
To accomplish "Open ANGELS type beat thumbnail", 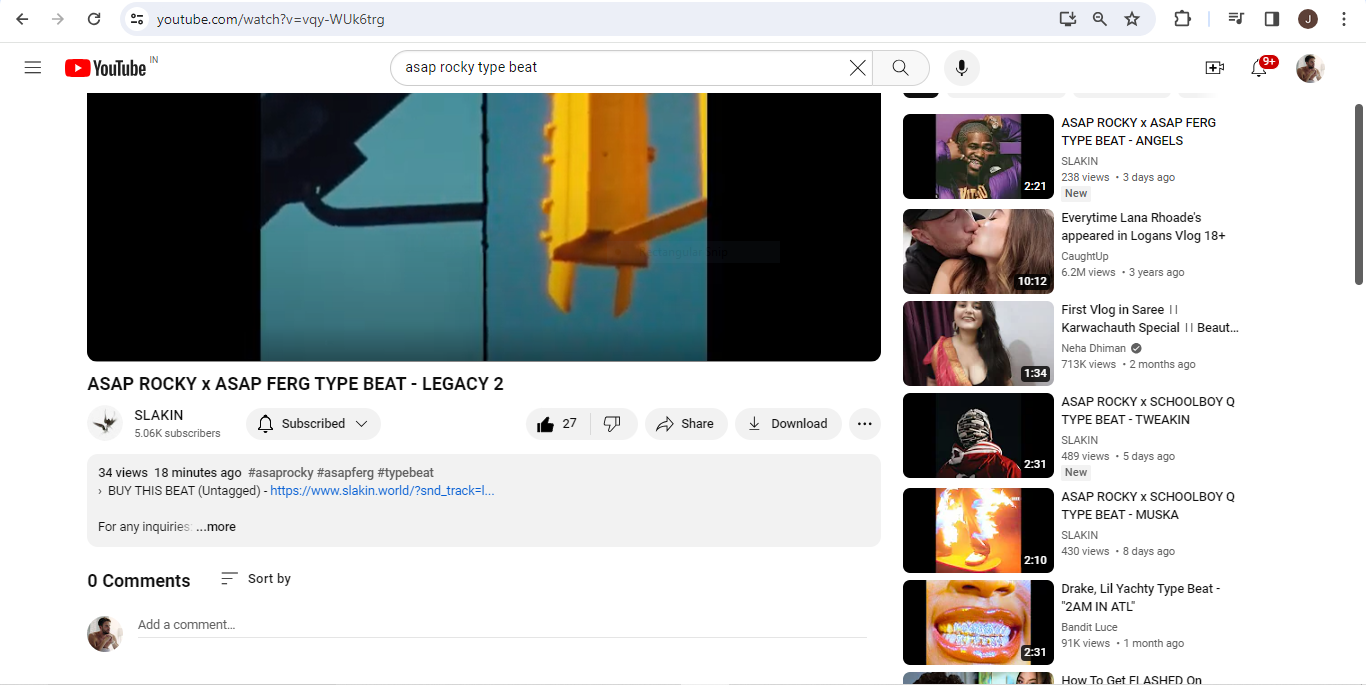I will point(978,156).
